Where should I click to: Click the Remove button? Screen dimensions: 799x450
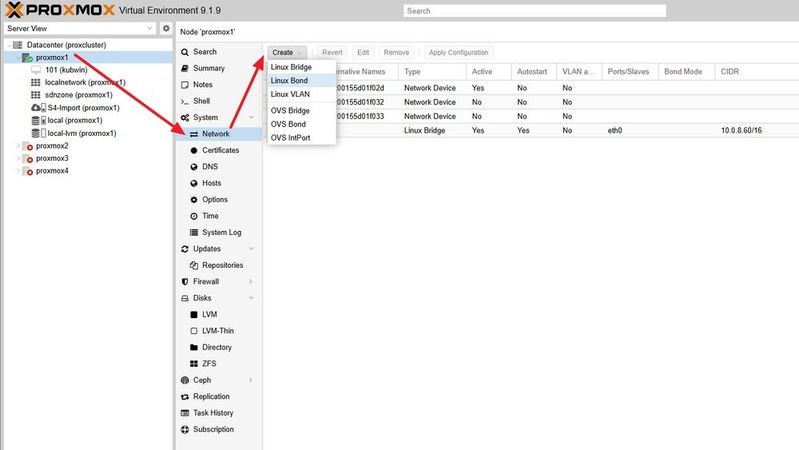396,52
